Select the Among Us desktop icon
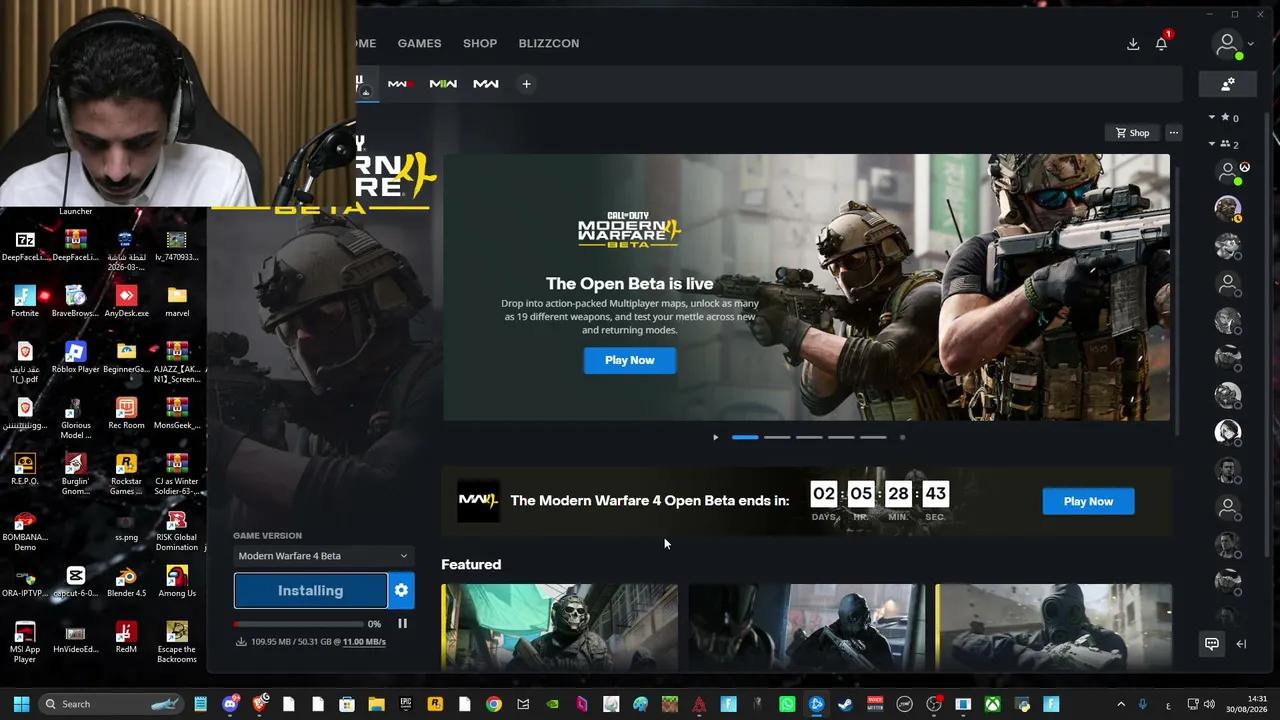Screen dimensions: 1280x720 [177, 580]
